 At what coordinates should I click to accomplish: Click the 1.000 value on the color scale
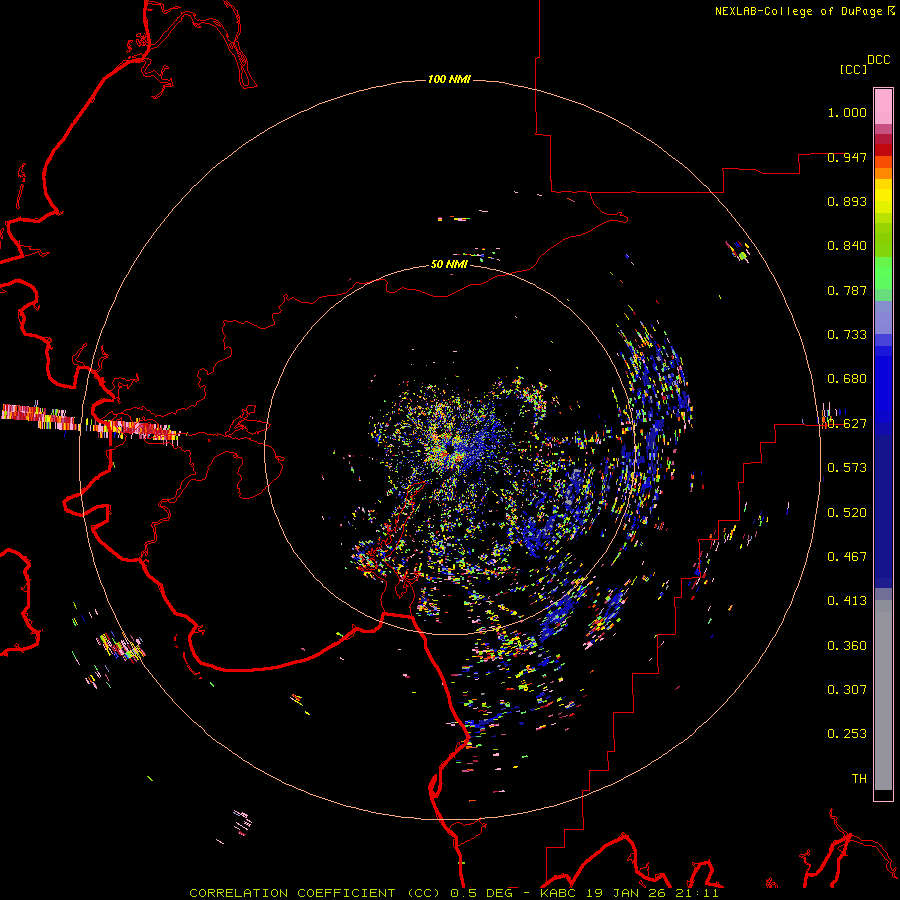[x=847, y=112]
